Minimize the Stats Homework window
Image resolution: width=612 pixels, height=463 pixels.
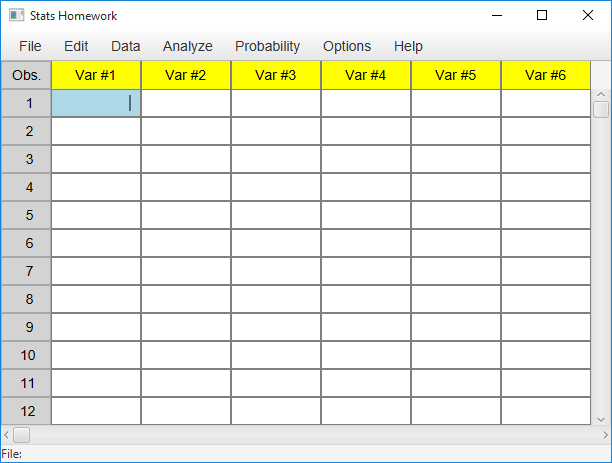pos(497,16)
